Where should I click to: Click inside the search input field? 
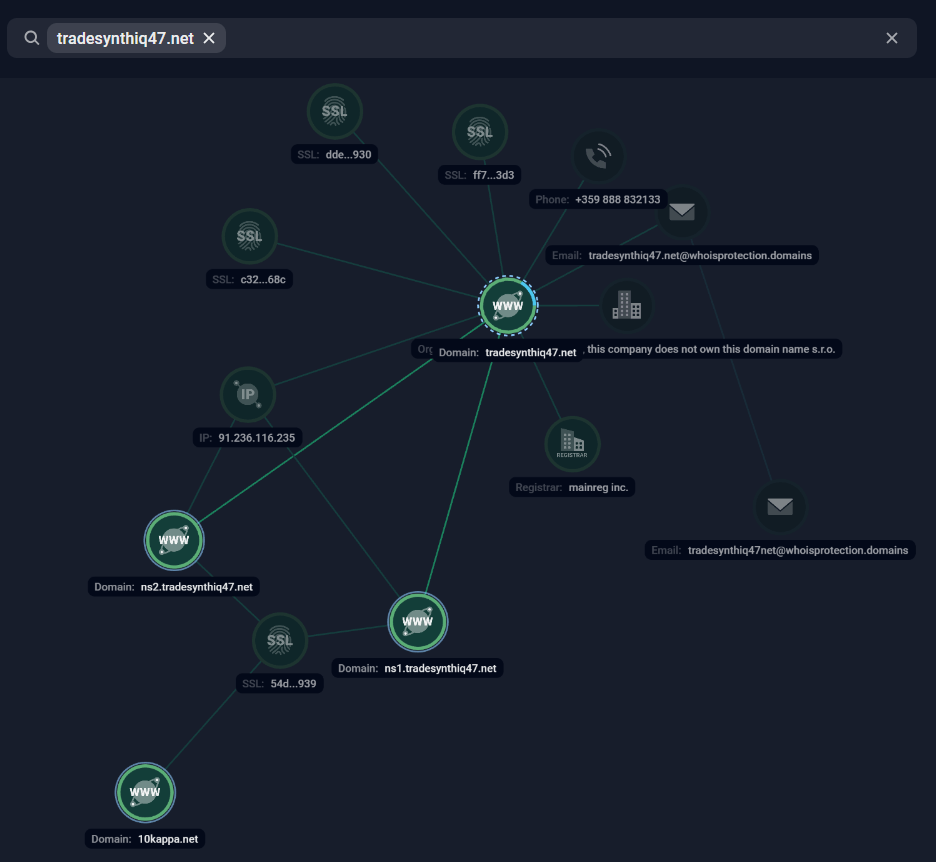pos(550,38)
